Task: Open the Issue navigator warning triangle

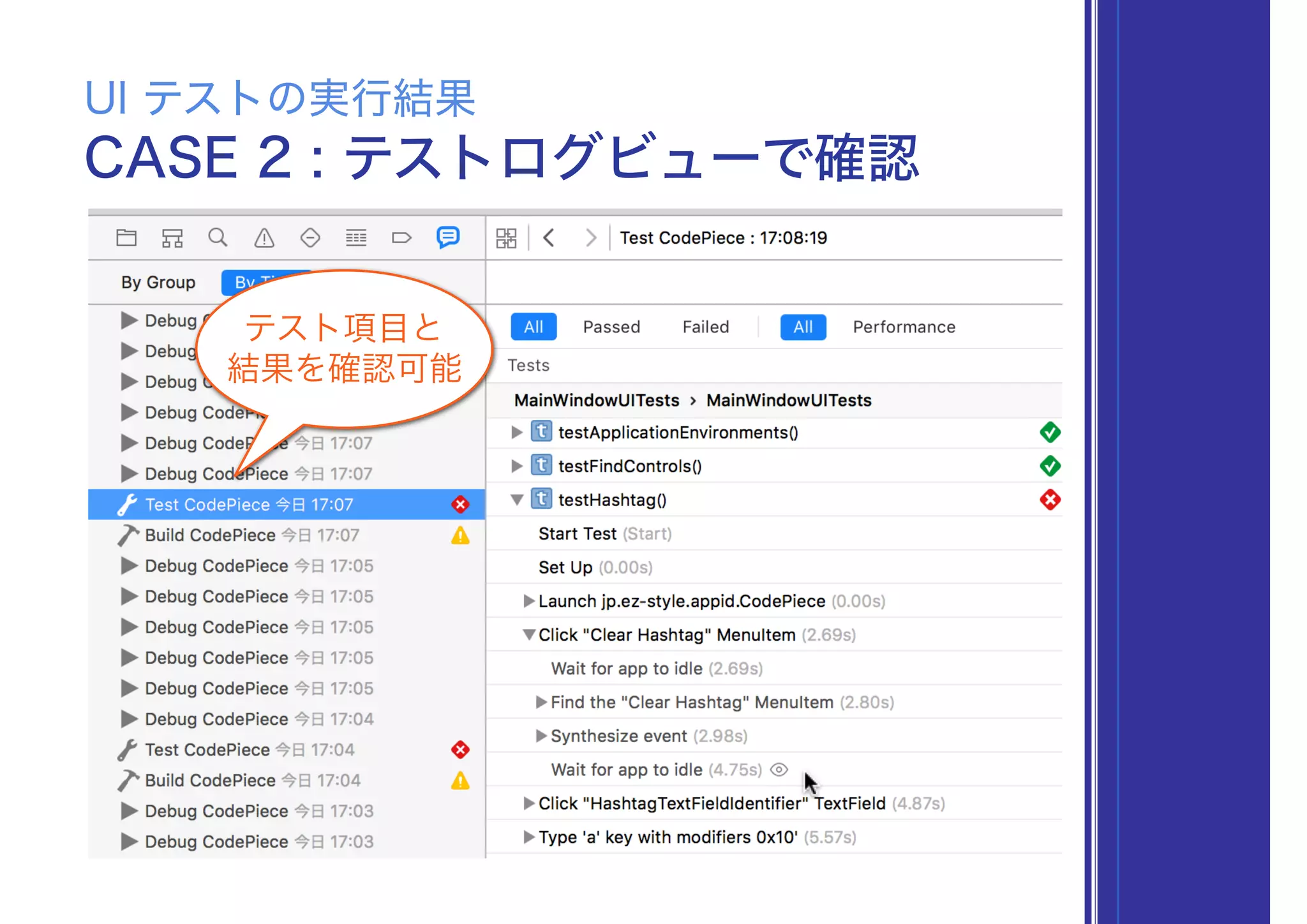Action: pos(264,238)
